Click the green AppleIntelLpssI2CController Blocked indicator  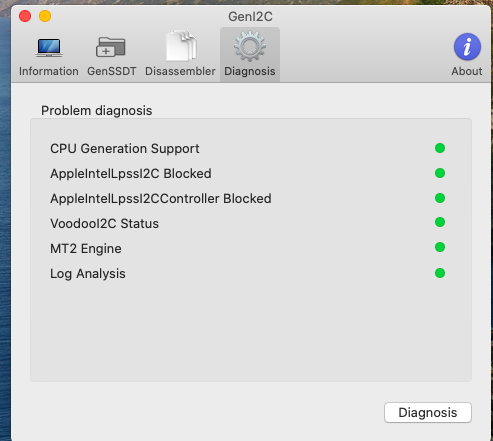coord(440,198)
